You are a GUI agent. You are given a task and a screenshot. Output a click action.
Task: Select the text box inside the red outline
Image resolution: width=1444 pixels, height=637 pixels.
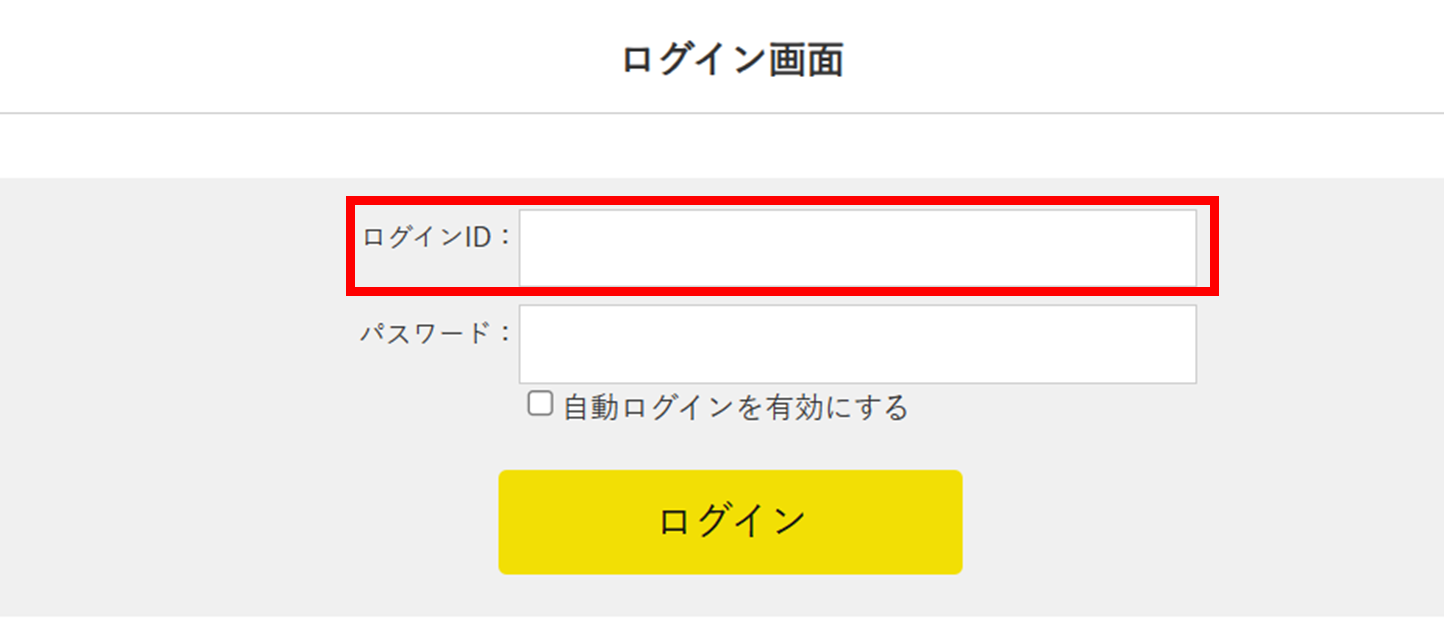click(857, 247)
